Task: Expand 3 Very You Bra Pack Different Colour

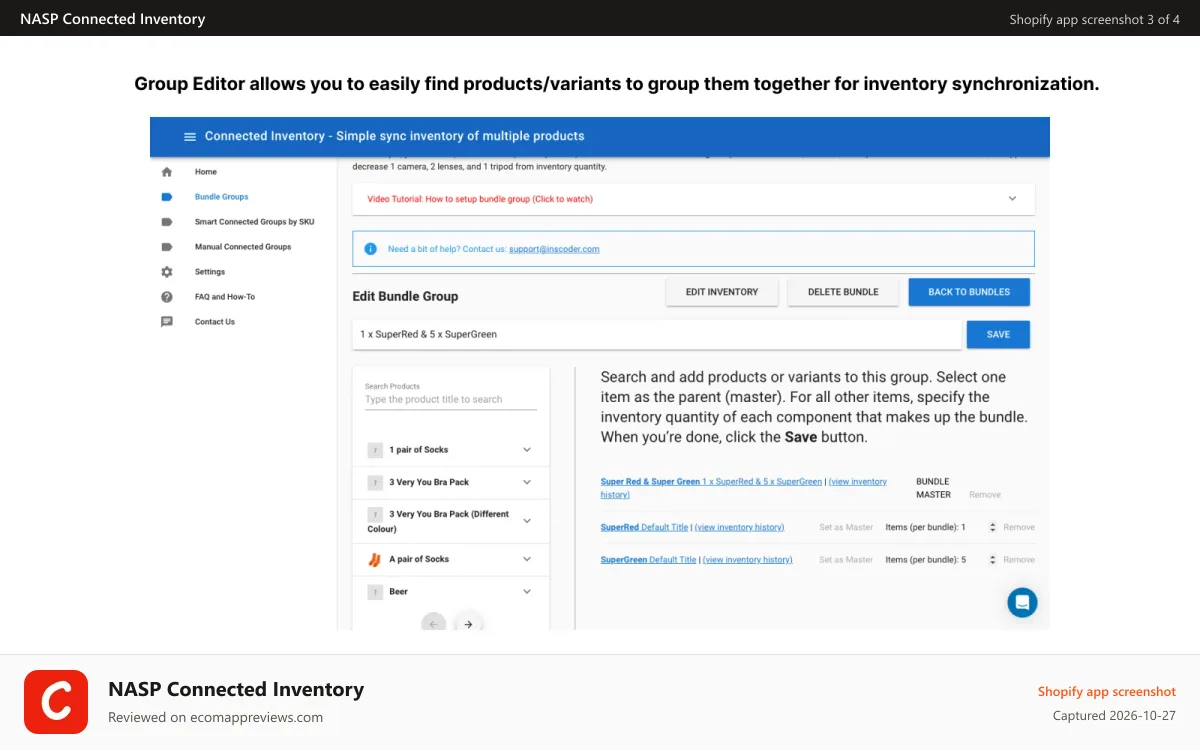Action: click(527, 521)
